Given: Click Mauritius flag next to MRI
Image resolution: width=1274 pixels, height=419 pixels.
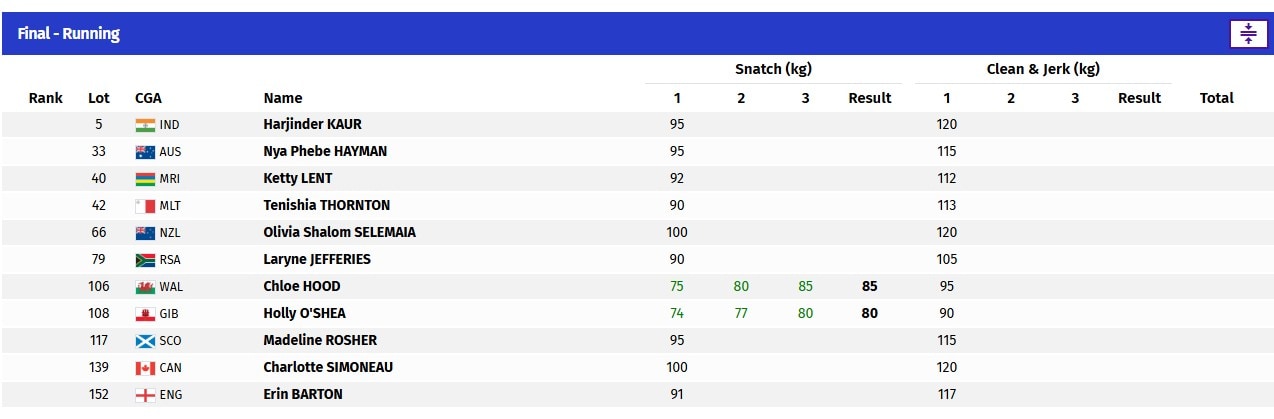Looking at the screenshot, I should coord(145,179).
